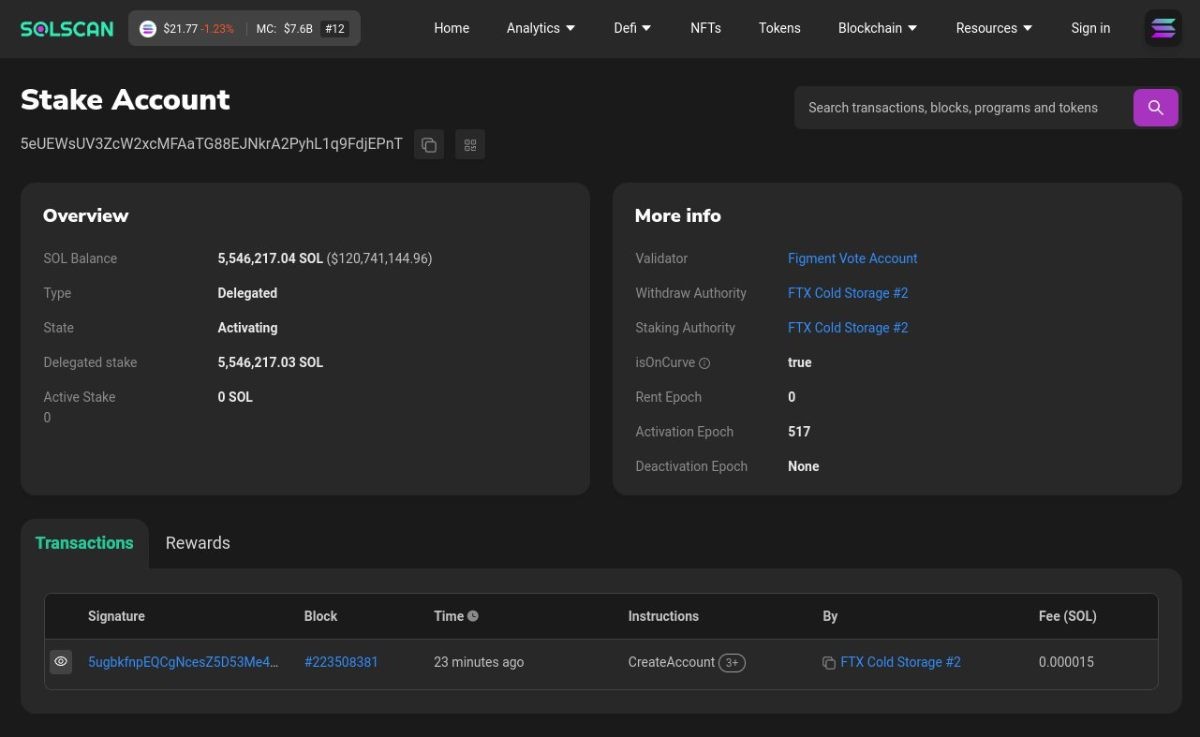The height and width of the screenshot is (737, 1200).
Task: Select the Transactions tab
Action: pyautogui.click(x=84, y=543)
